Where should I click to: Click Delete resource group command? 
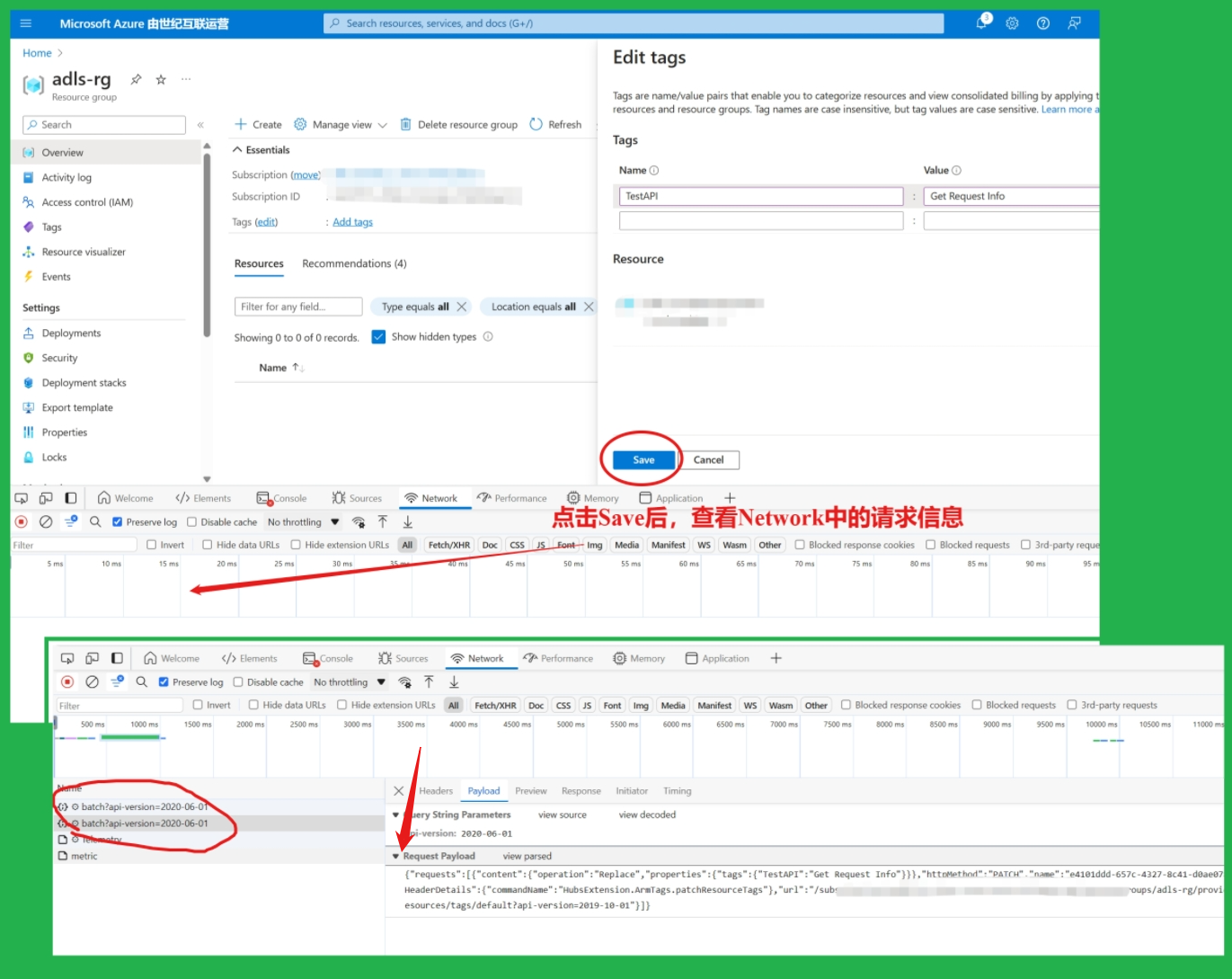458,125
